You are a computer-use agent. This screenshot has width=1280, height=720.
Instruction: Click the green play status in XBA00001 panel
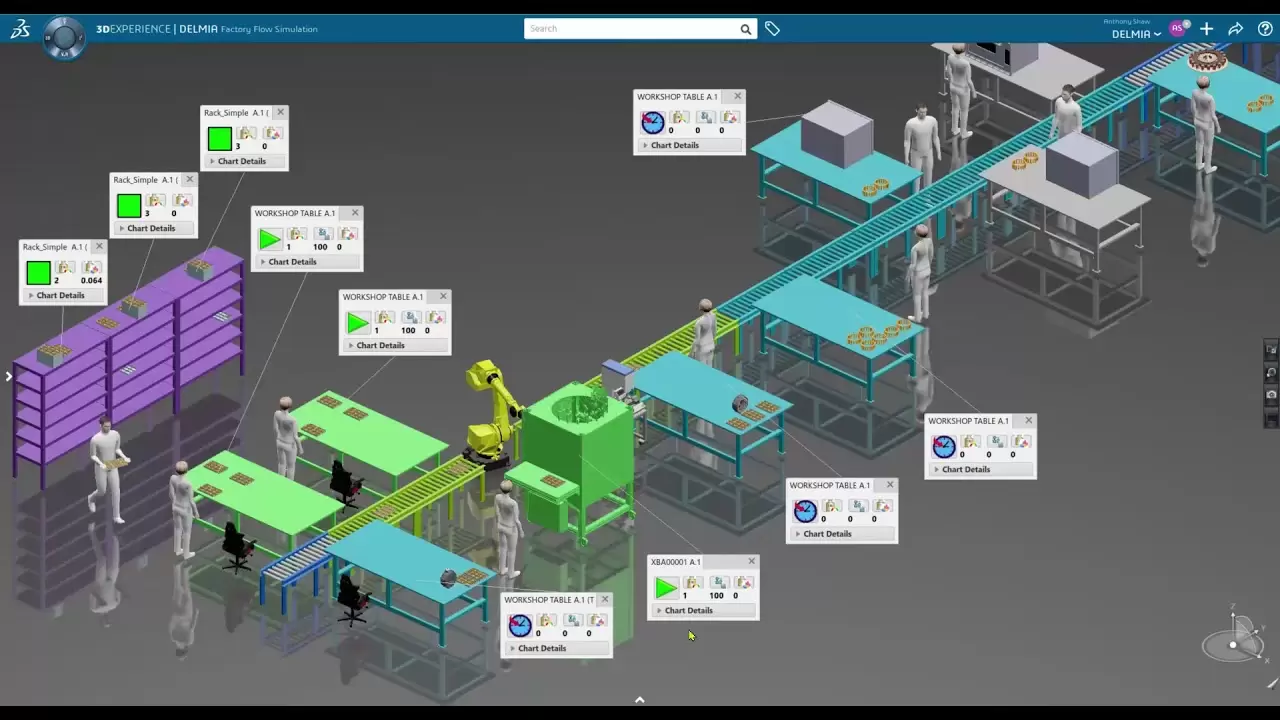(x=666, y=588)
